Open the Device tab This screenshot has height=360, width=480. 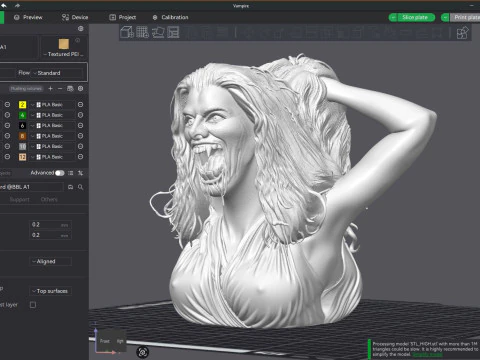[75, 17]
